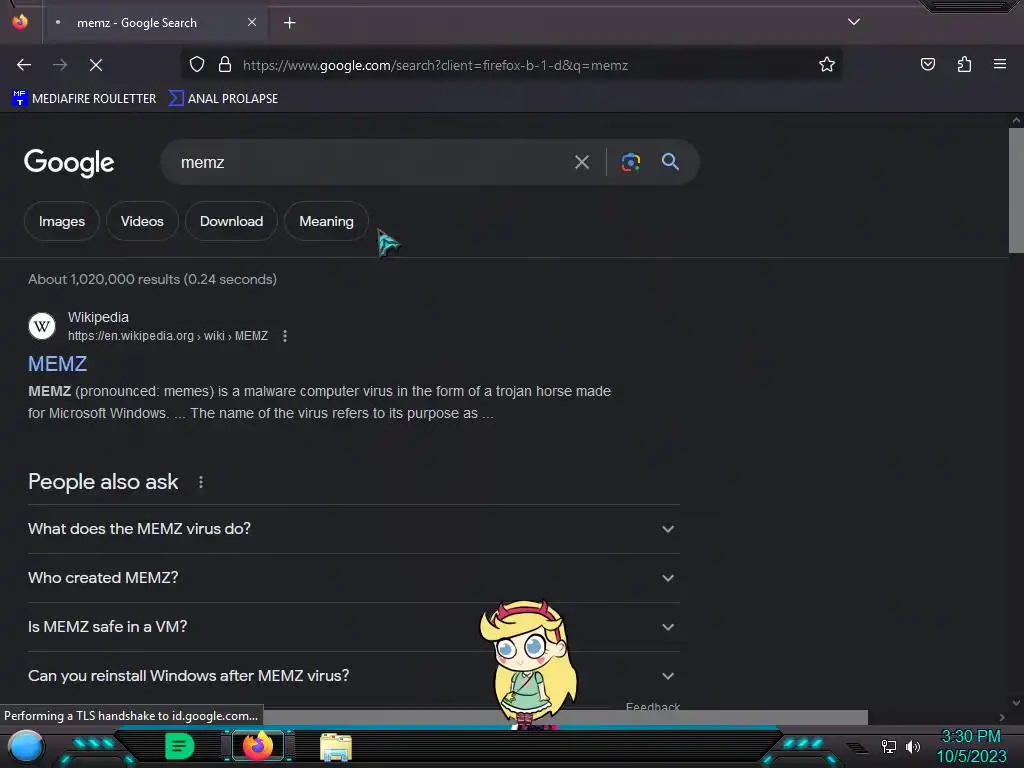
Task: Click the Wikipedia site favicon
Action: [x=42, y=326]
